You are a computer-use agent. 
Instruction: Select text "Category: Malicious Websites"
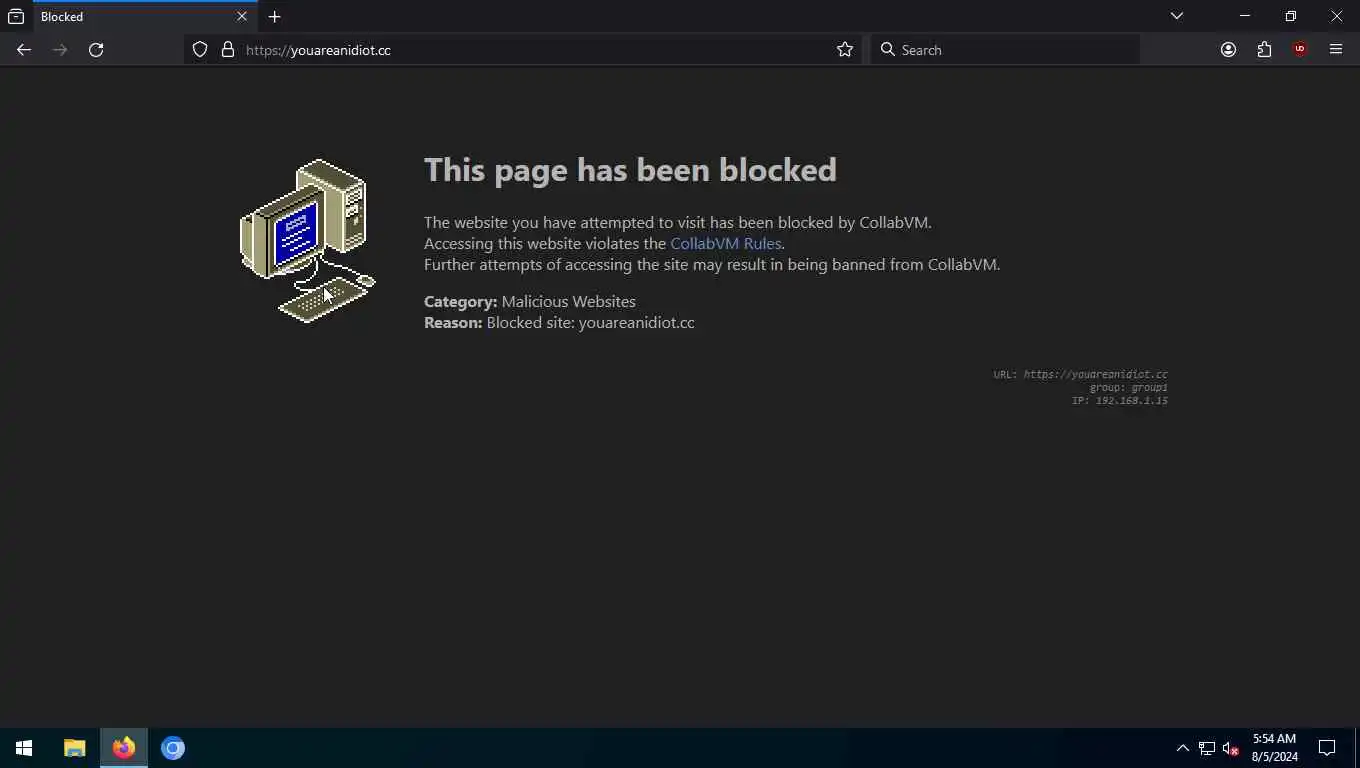click(x=529, y=302)
